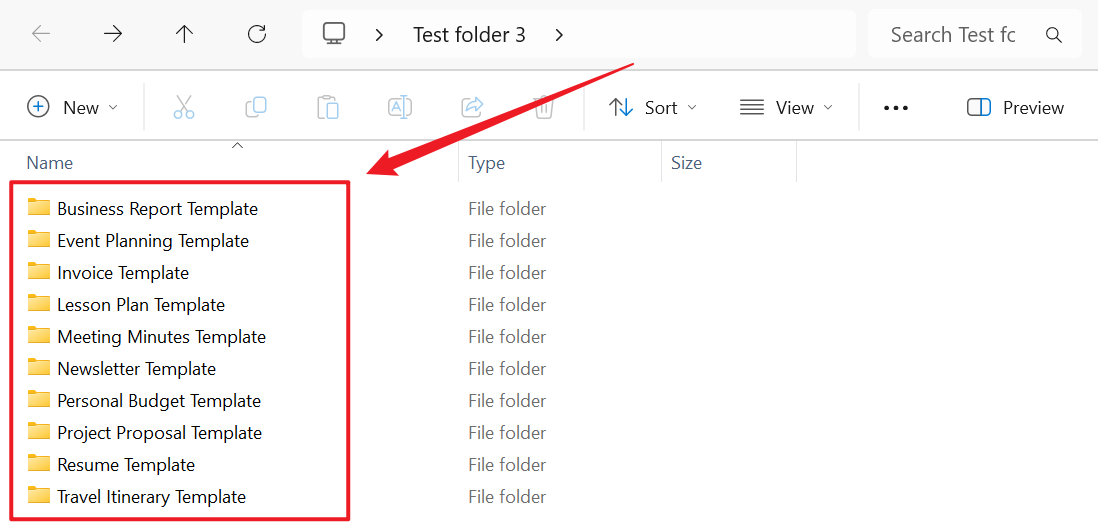Open the New item dropdown
This screenshot has width=1098, height=529.
click(x=73, y=108)
